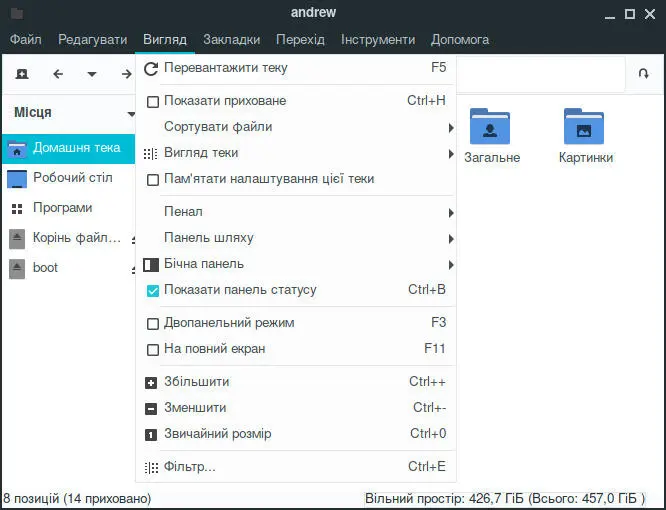Image resolution: width=666 pixels, height=510 pixels.
Task: Click the reload icon beside Перевантажити теку
Action: tap(151, 68)
